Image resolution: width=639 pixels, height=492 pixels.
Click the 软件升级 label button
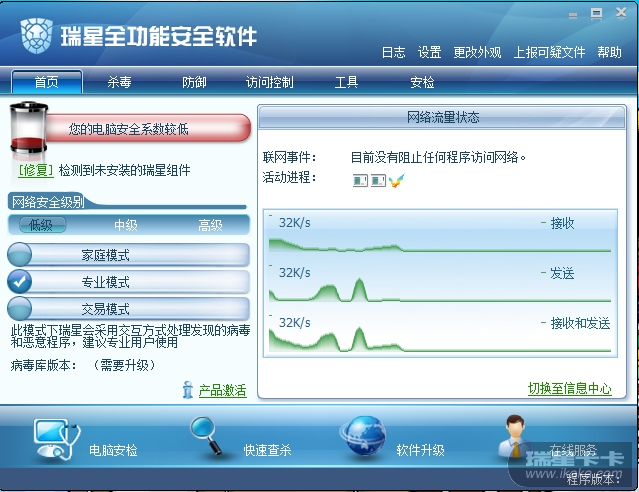[420, 450]
